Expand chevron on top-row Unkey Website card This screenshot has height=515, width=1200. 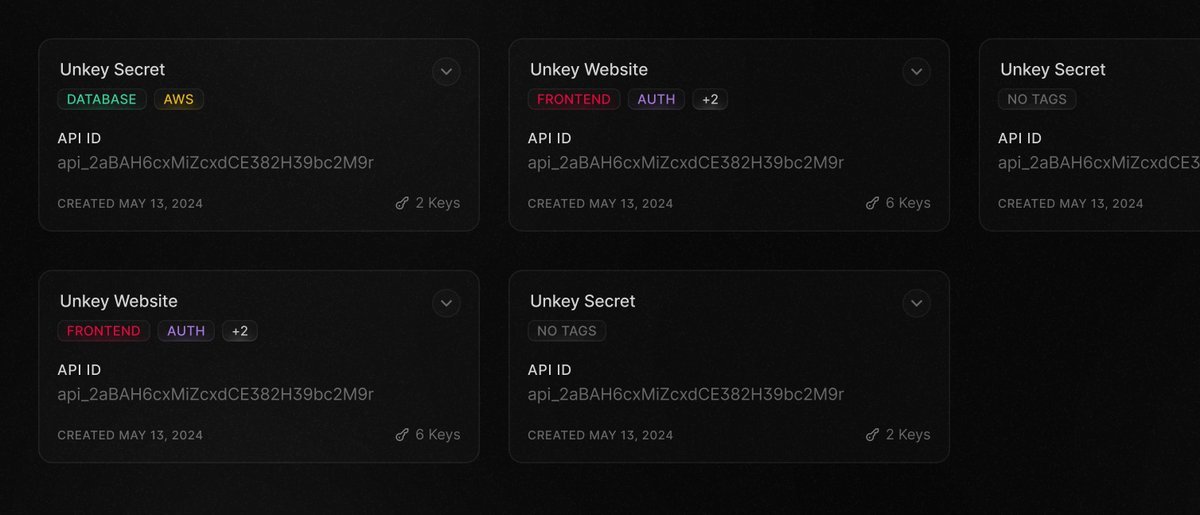[x=916, y=71]
